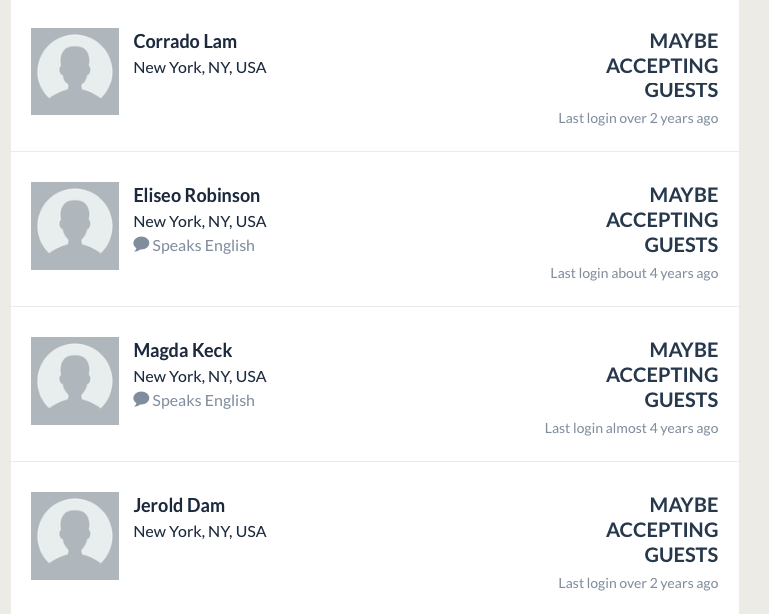Click speech bubble icon beside Eliseo's language
This screenshot has width=769, height=614.
tap(141, 245)
